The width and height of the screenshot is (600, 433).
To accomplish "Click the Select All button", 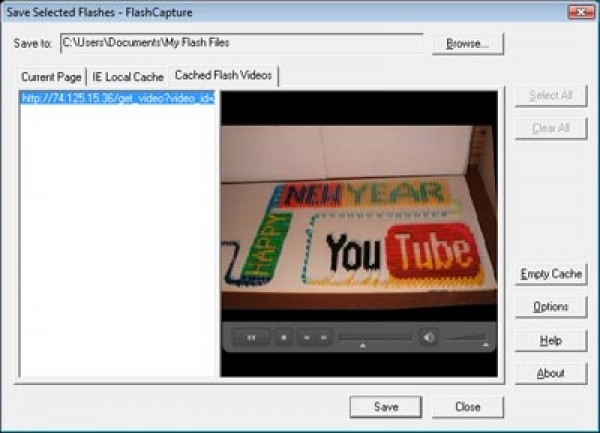I will 551,95.
